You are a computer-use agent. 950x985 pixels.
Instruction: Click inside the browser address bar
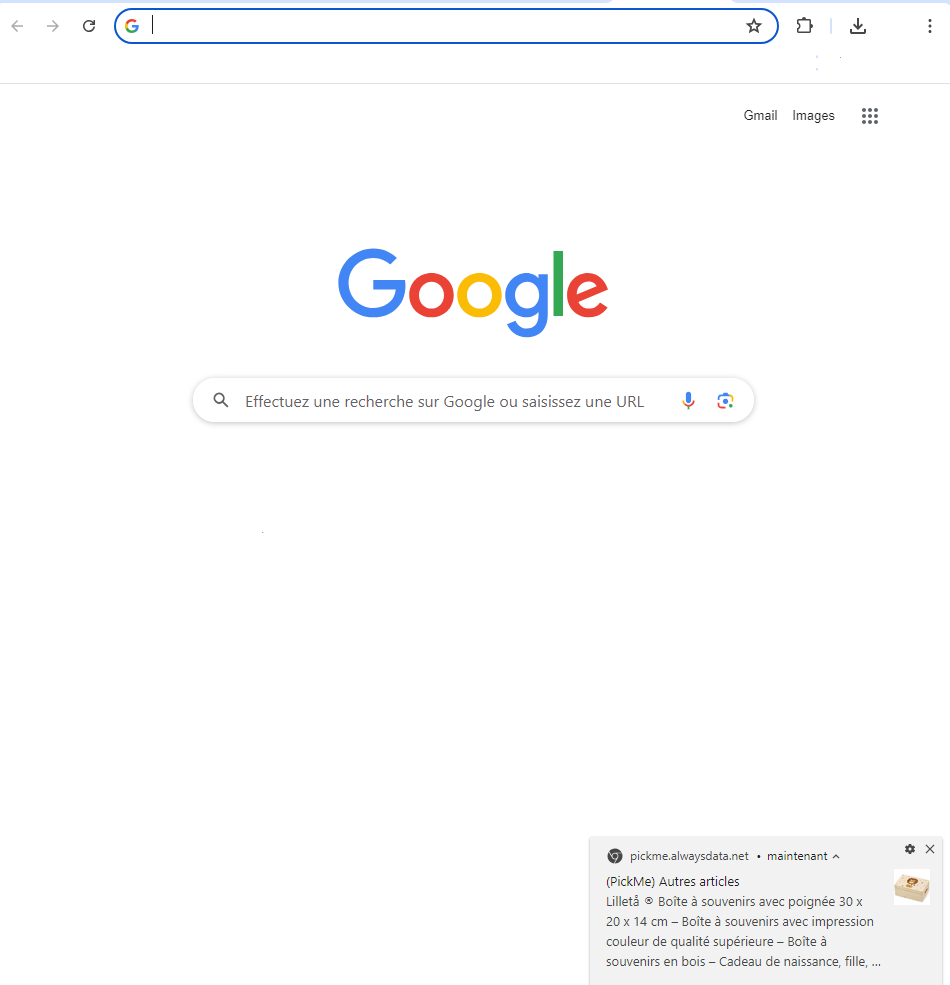[446, 26]
